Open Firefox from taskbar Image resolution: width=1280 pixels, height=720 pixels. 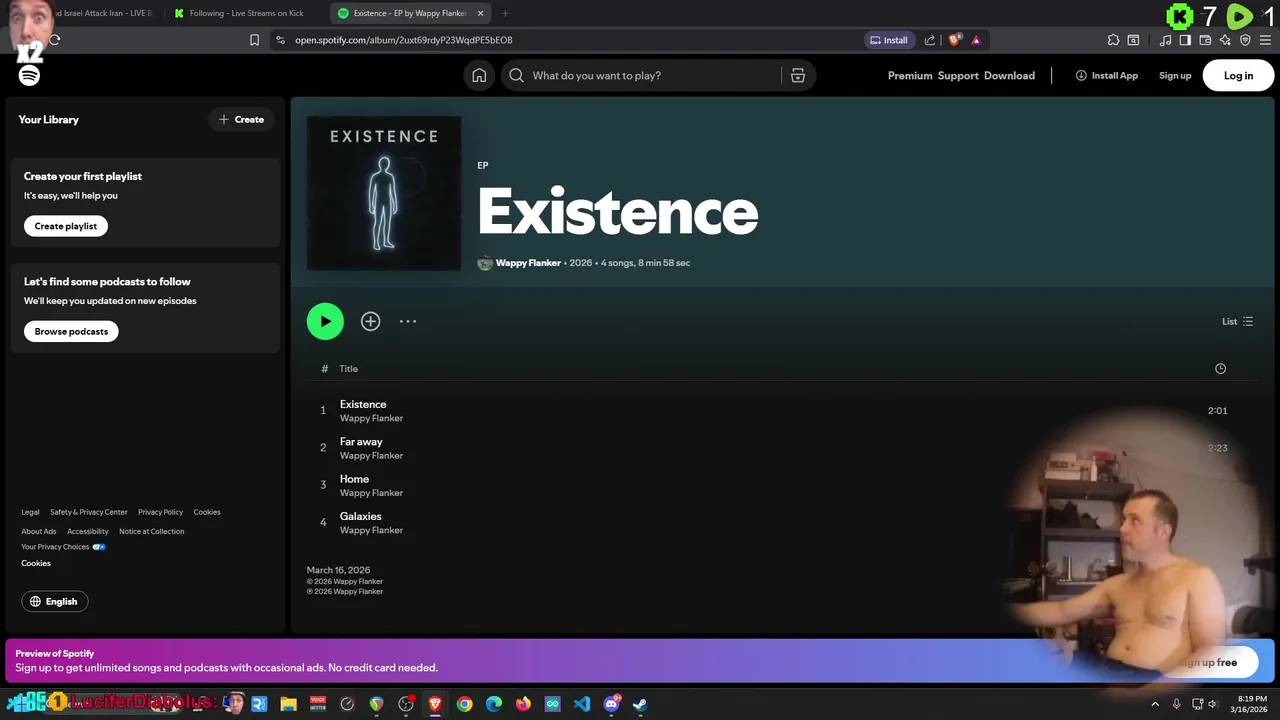[523, 704]
